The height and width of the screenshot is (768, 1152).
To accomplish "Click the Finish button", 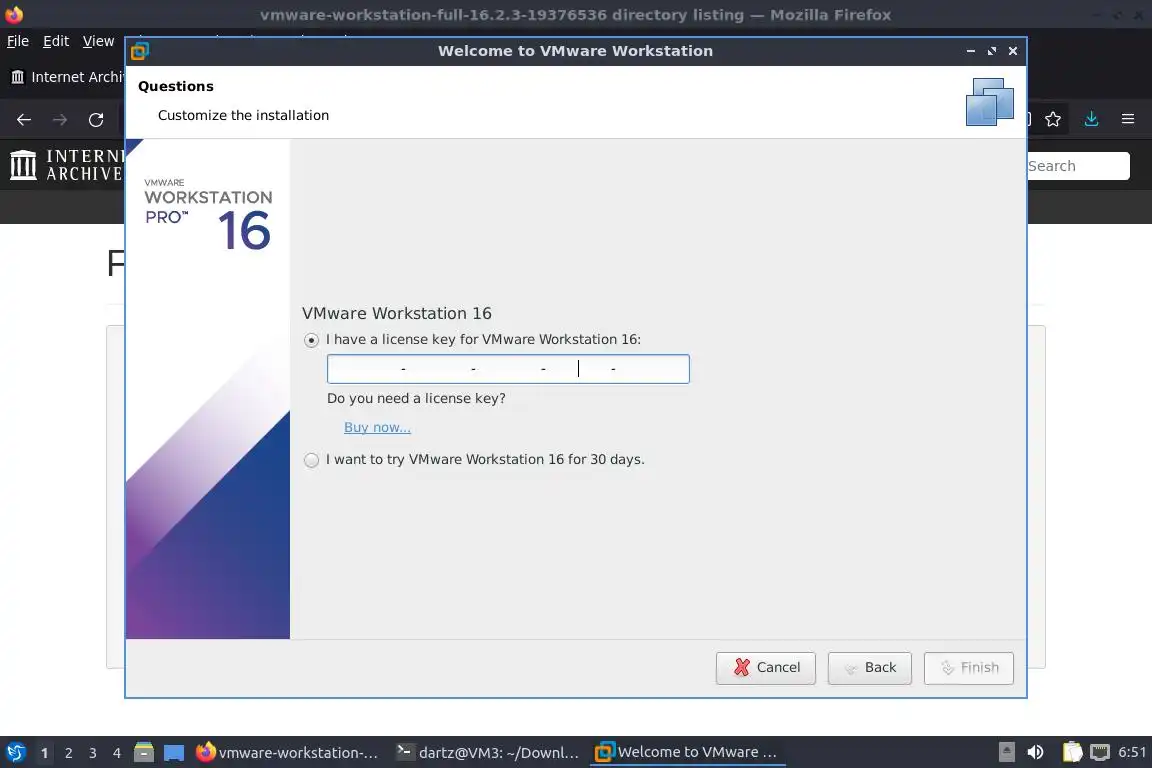I will (968, 668).
